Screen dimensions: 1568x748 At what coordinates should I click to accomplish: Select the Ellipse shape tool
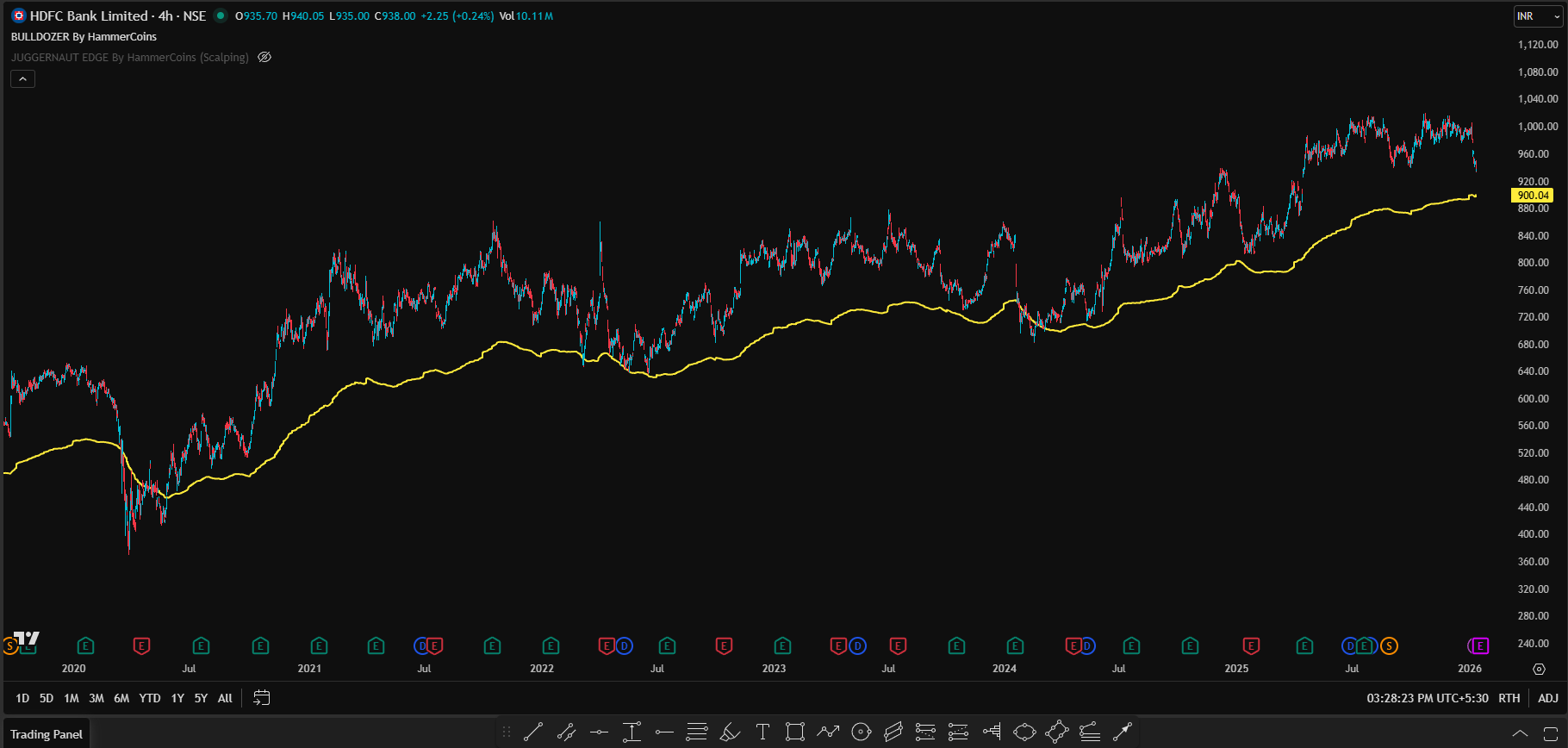[x=1024, y=732]
